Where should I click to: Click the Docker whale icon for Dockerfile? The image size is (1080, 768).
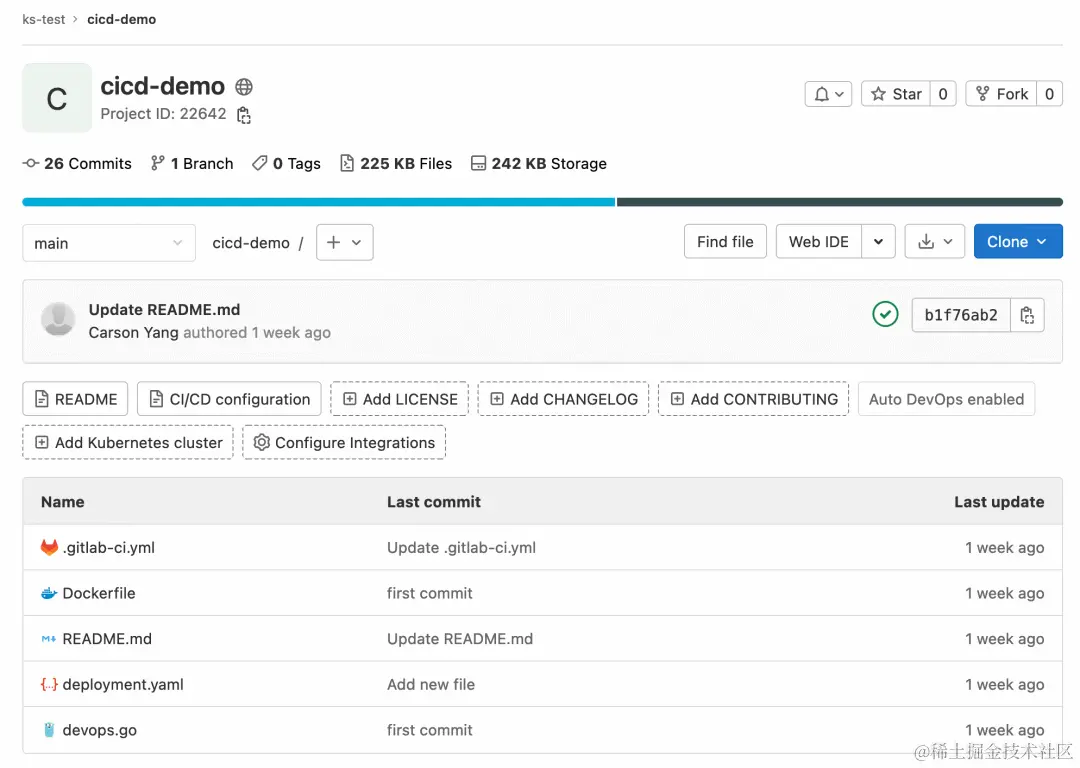point(49,593)
